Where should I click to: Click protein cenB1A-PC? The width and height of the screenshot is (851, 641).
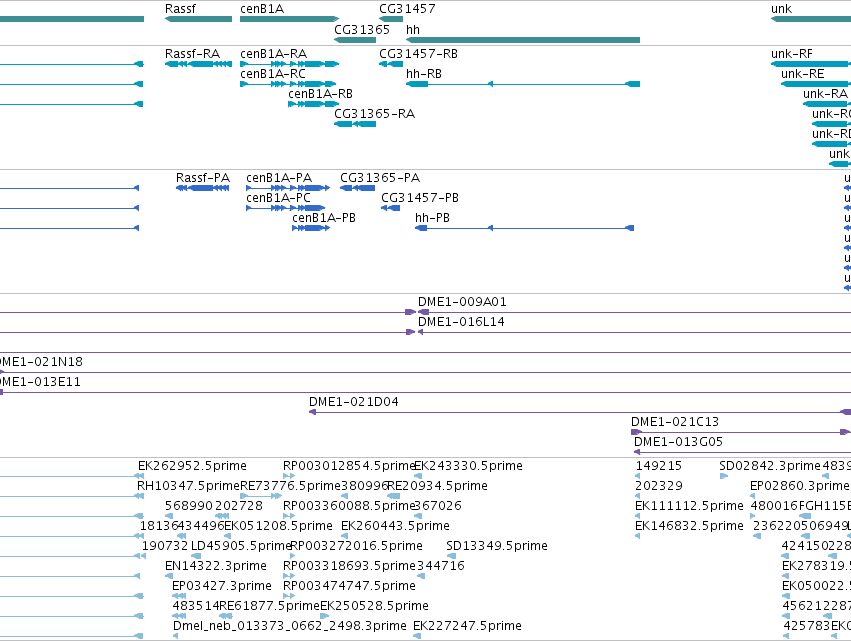click(278, 198)
